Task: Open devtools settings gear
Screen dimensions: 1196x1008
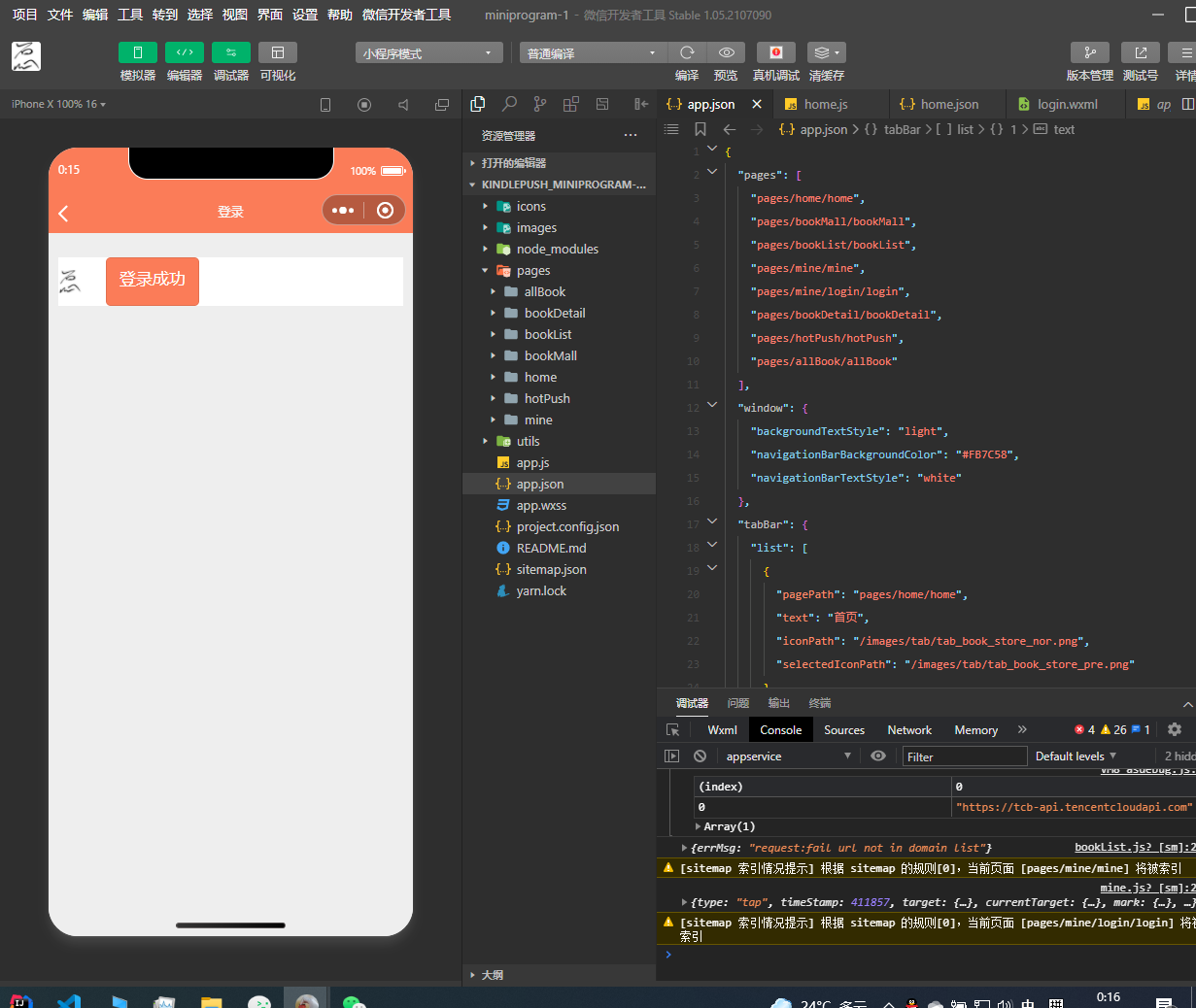Action: coord(1175,729)
